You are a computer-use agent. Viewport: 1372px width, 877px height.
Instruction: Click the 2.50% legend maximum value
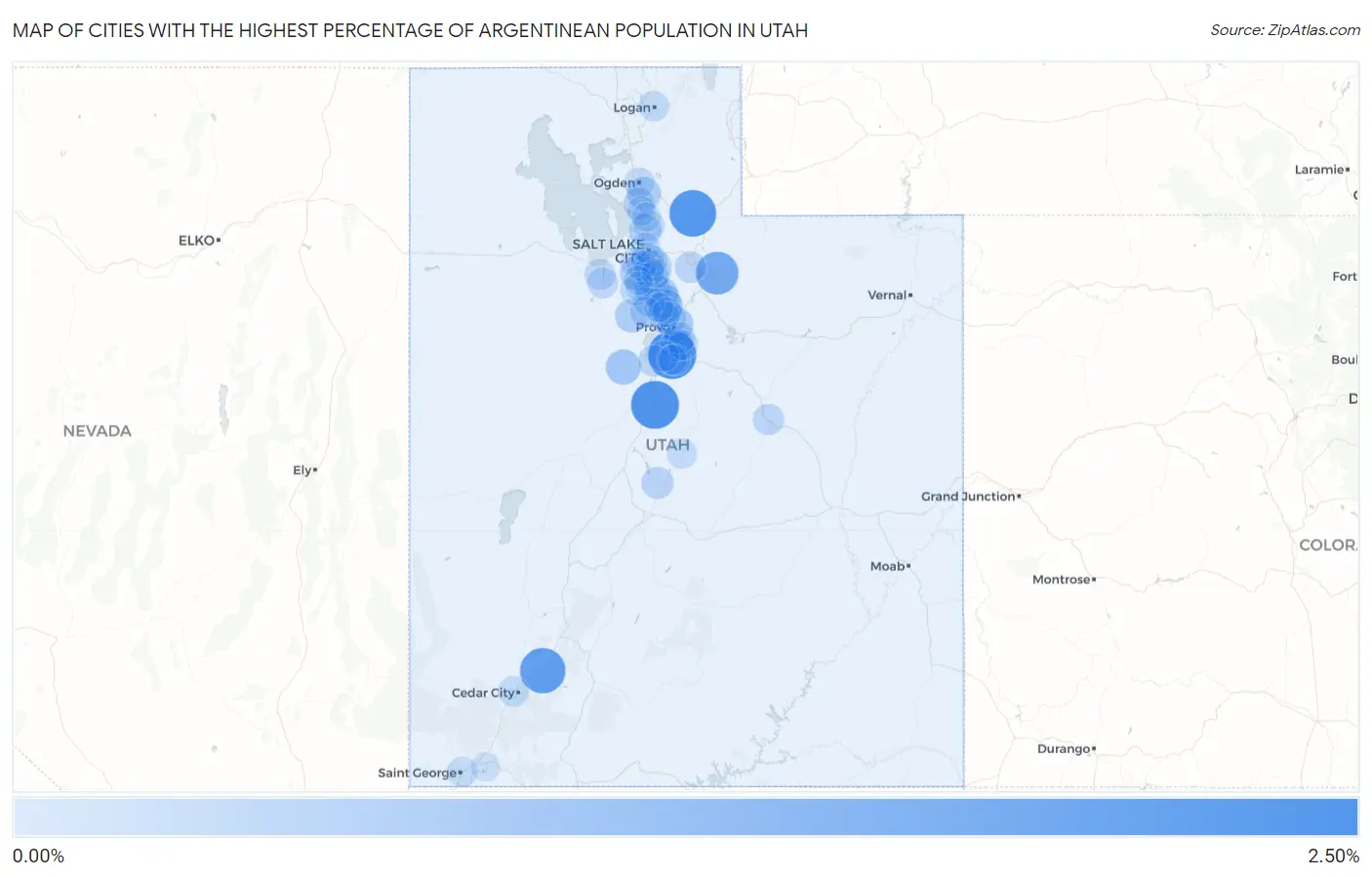point(1333,856)
